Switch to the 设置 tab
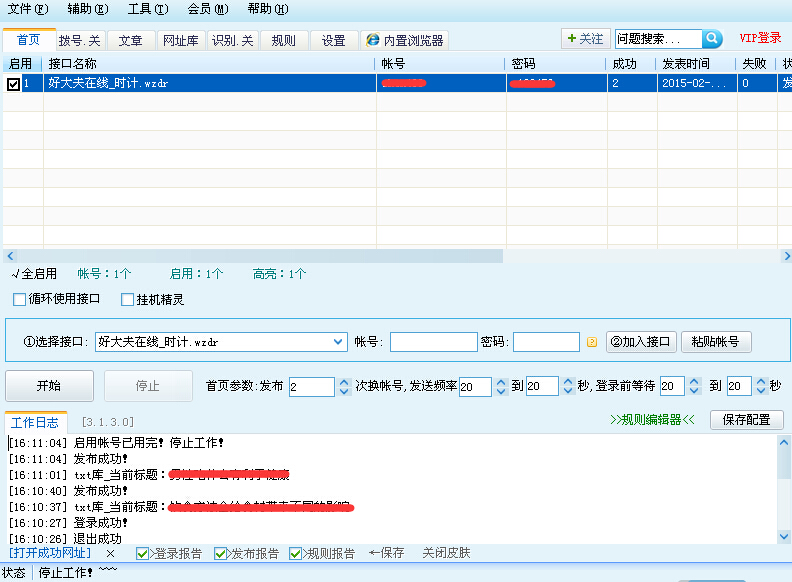 click(x=333, y=40)
